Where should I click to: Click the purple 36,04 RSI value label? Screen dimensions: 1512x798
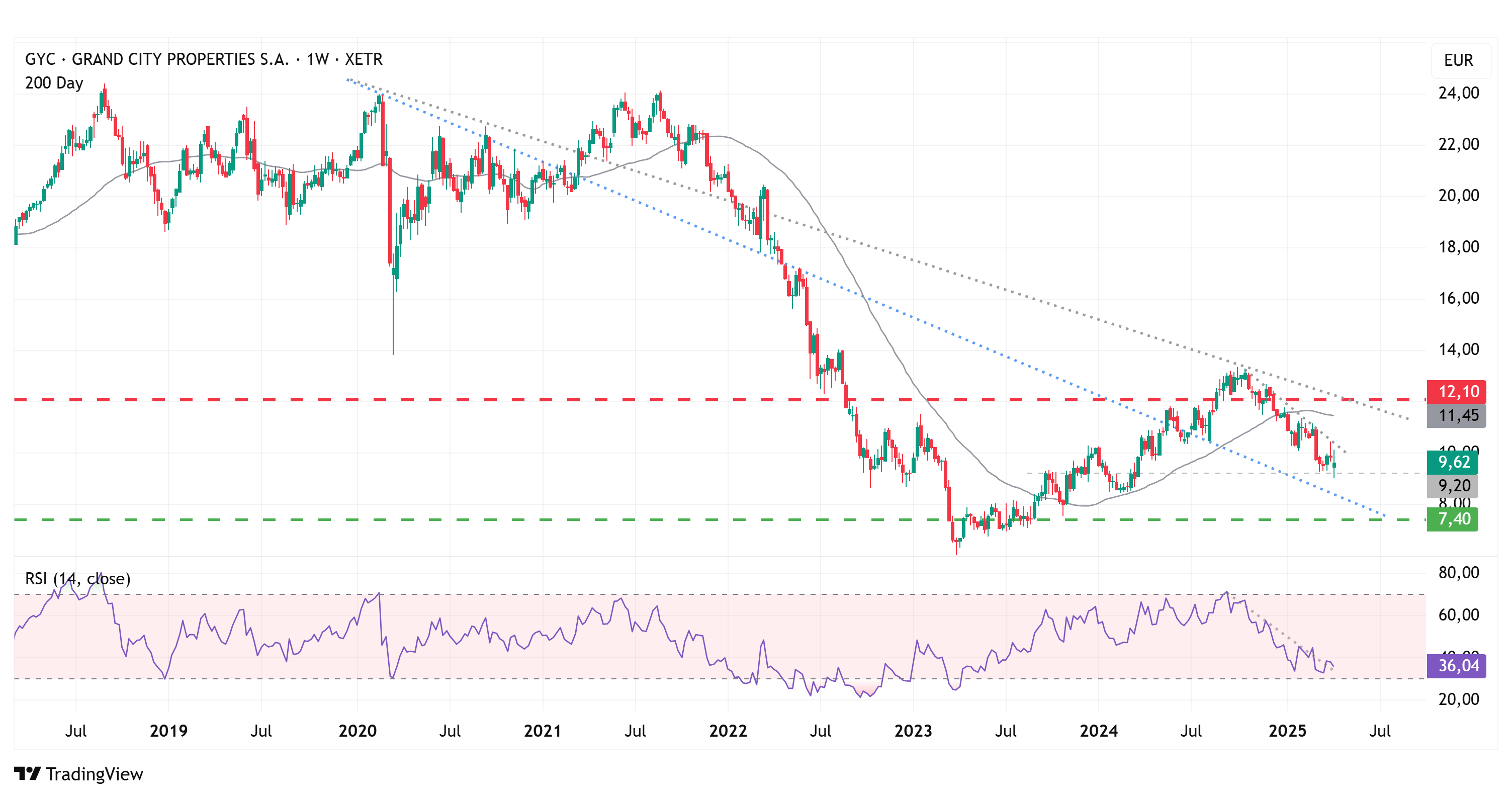[1456, 666]
